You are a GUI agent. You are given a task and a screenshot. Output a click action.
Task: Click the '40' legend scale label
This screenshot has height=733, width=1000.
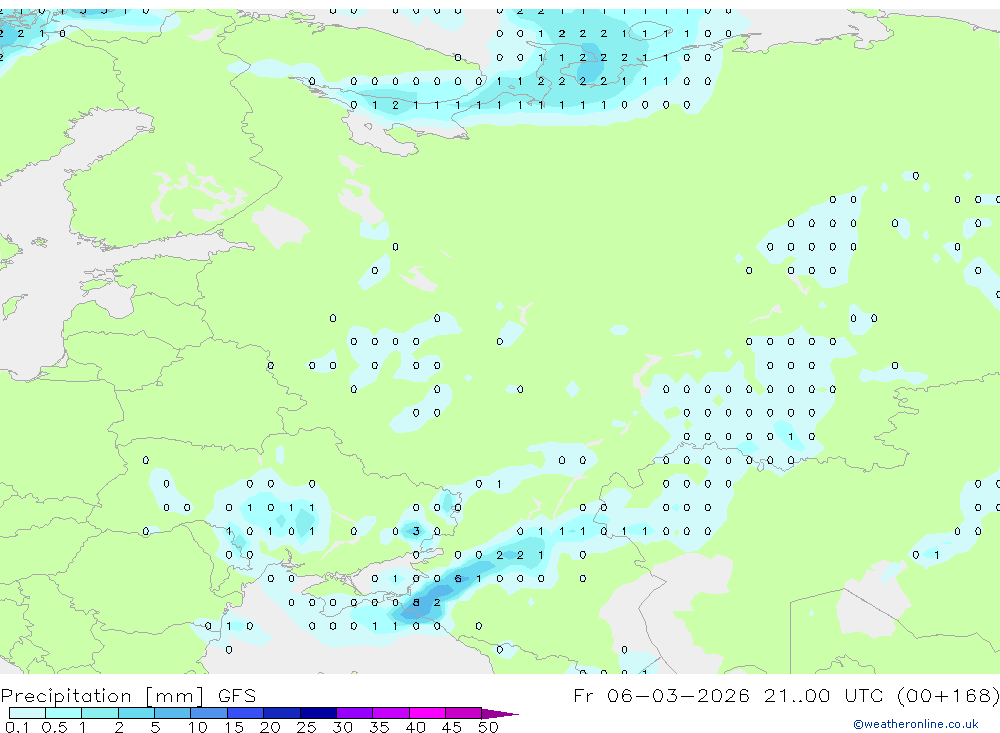point(415,727)
